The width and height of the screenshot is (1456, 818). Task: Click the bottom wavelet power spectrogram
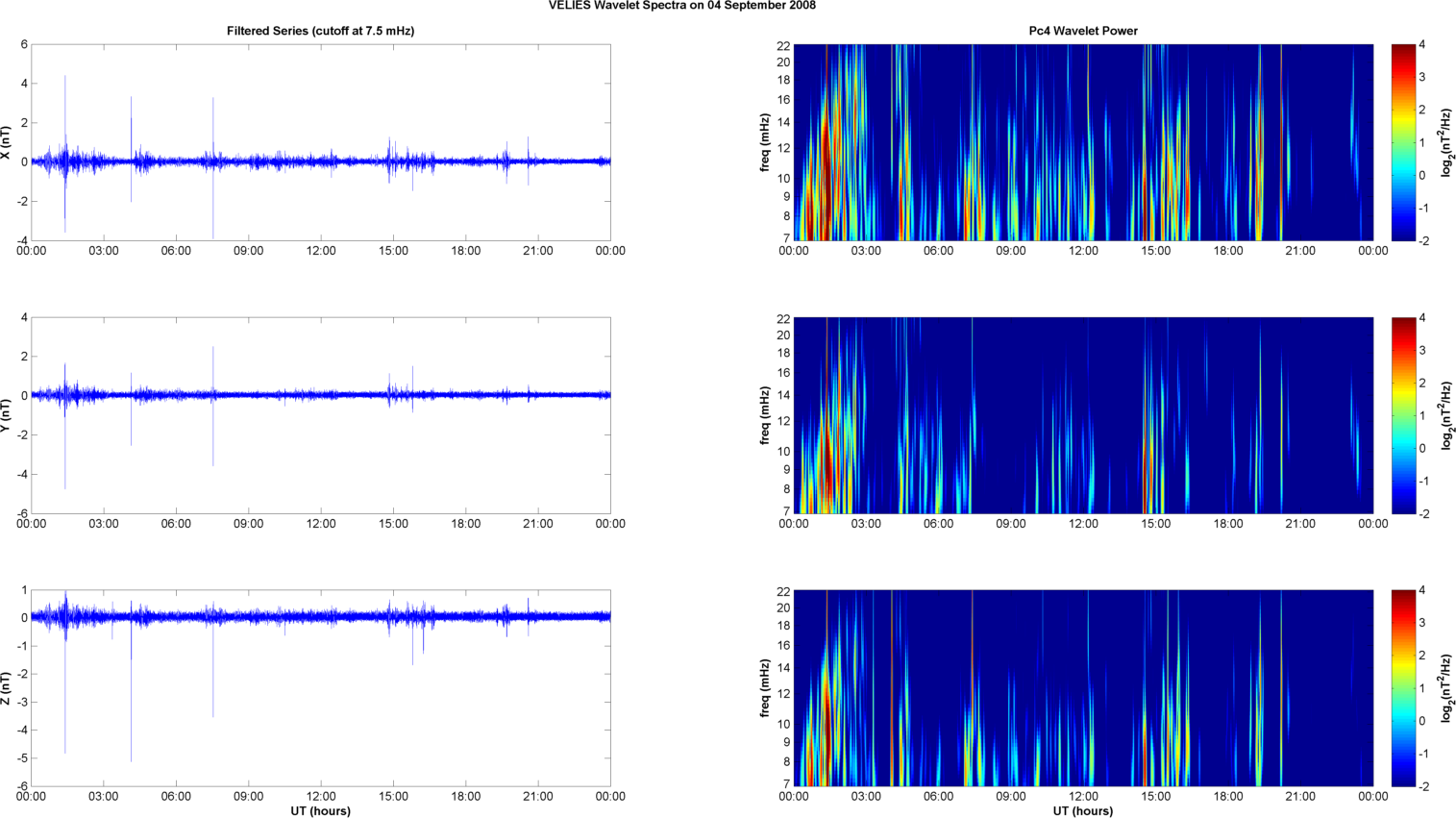pyautogui.click(x=1083, y=688)
